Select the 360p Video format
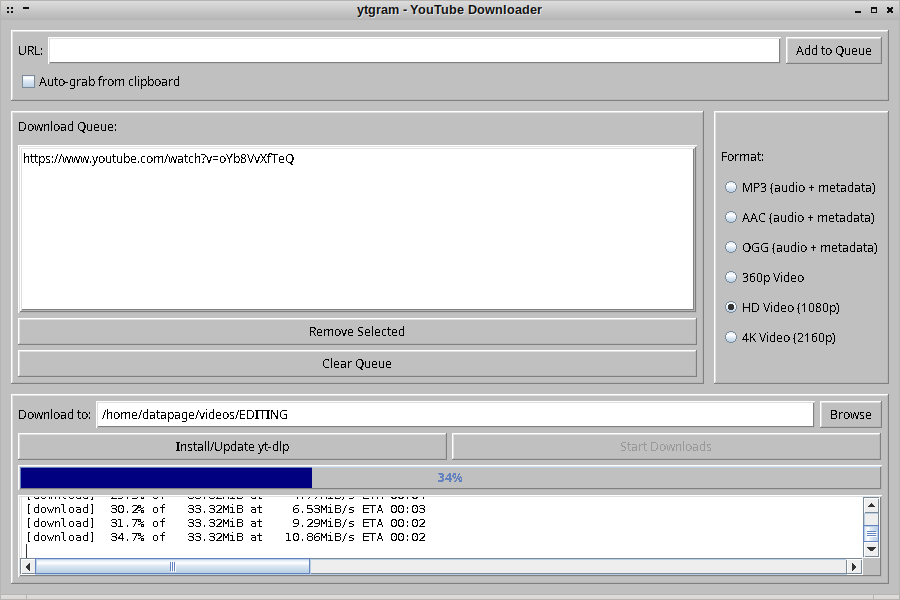Screen dimensions: 900x600 tap(731, 277)
